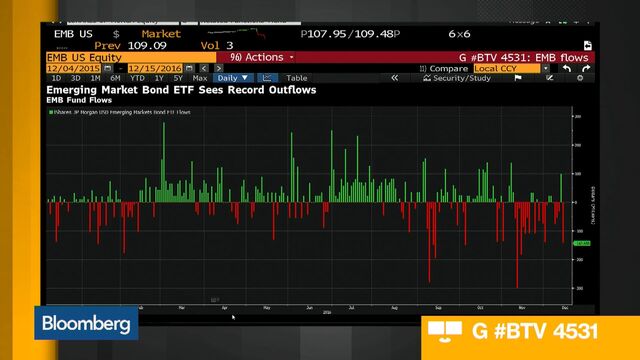Click the G #BTV 4531: EMB flows title
Image resolution: width=640 pixels, height=360 pixels.
click(524, 57)
